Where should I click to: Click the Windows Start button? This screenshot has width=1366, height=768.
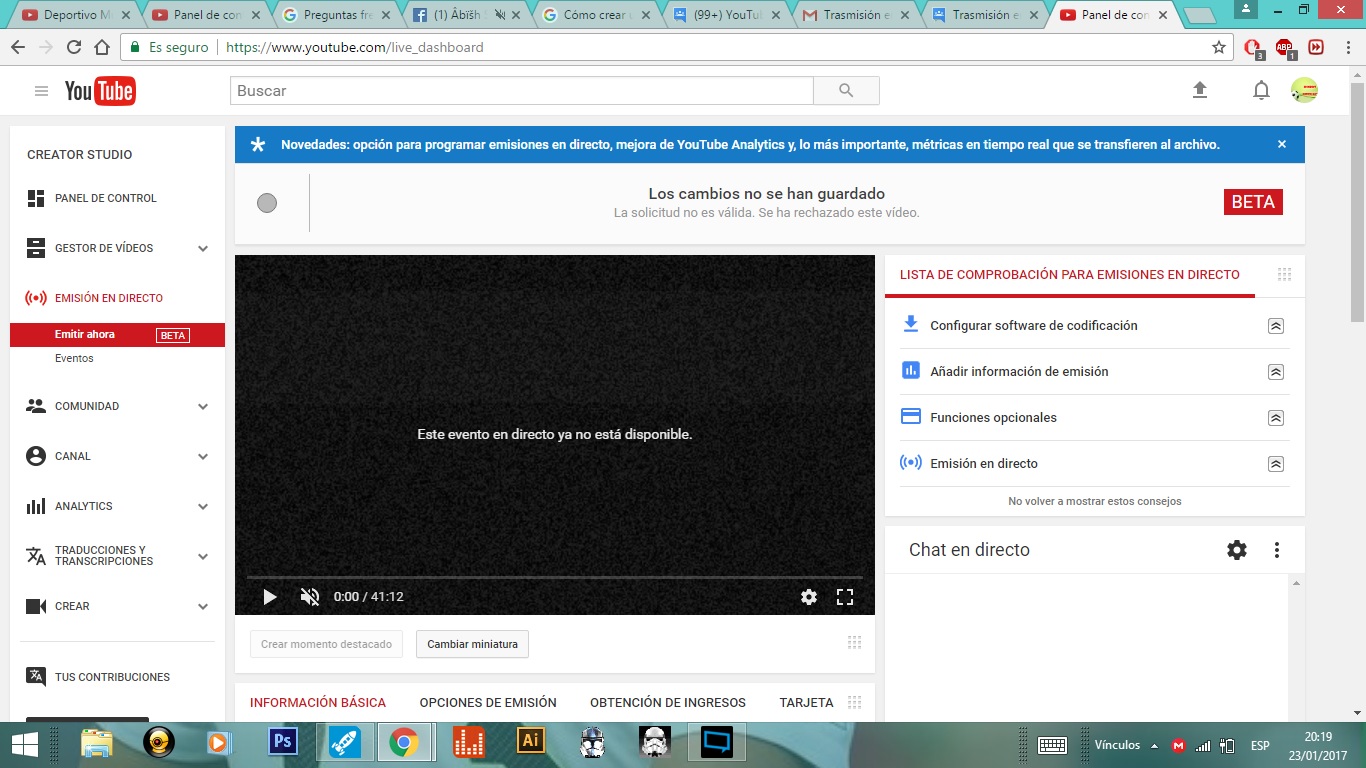pos(25,744)
